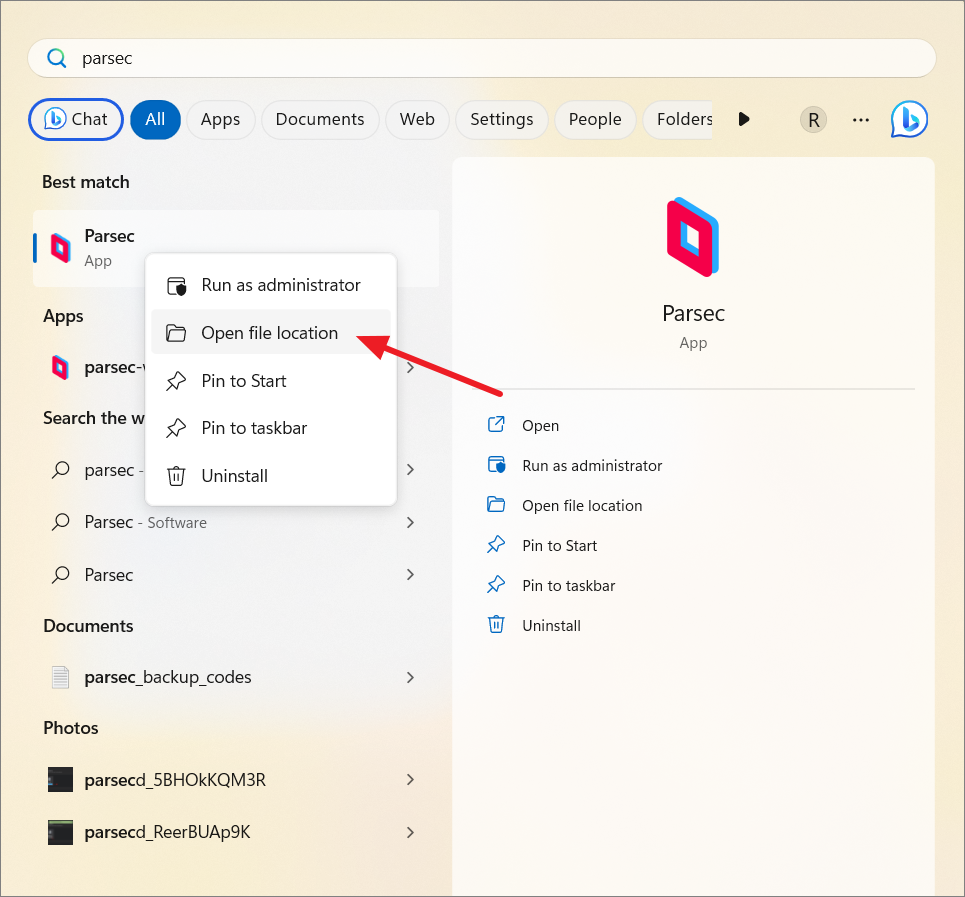The height and width of the screenshot is (897, 965).
Task: Select the All filter tab
Action: point(155,119)
